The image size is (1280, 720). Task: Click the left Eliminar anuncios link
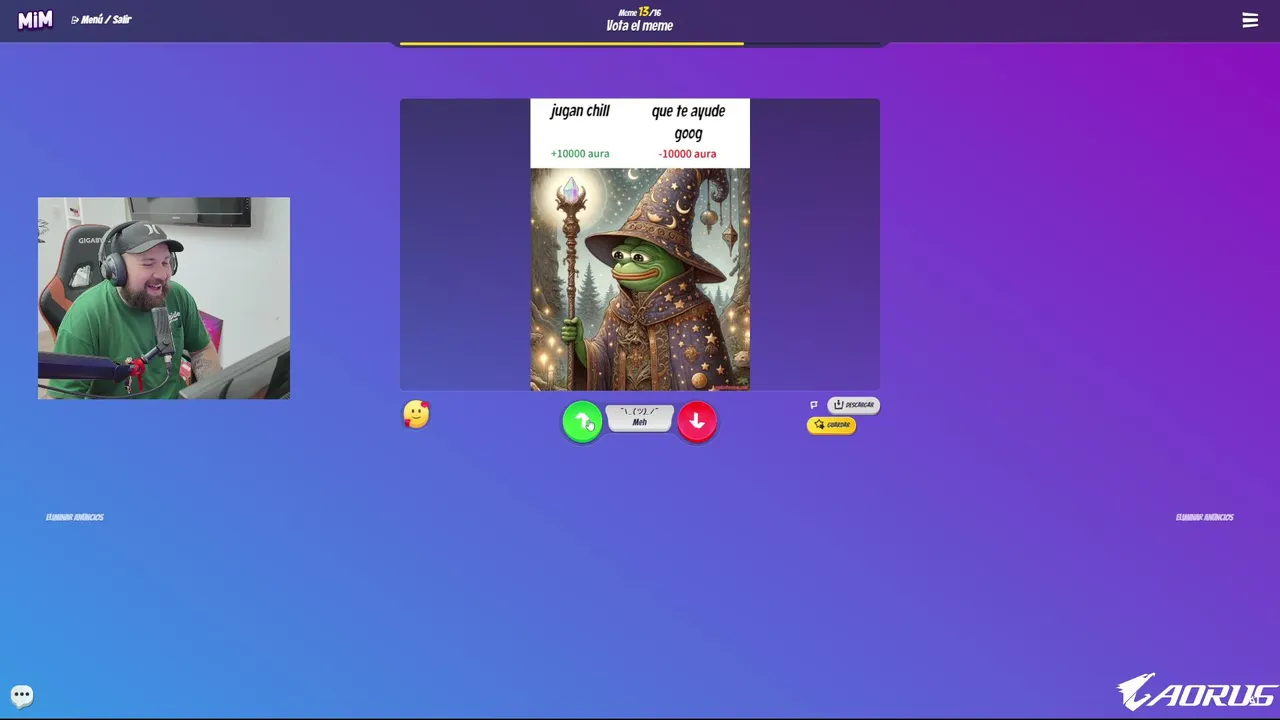pyautogui.click(x=75, y=517)
